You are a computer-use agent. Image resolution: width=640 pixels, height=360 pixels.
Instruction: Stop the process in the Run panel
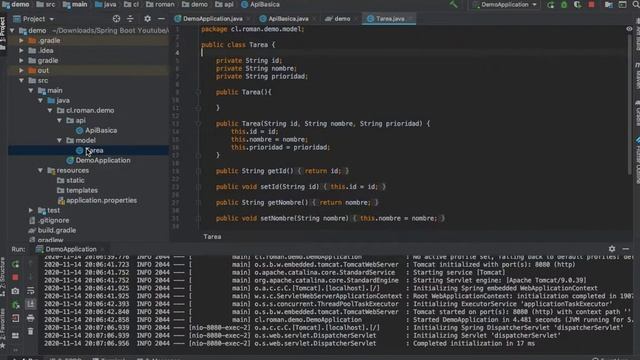pos(15,278)
